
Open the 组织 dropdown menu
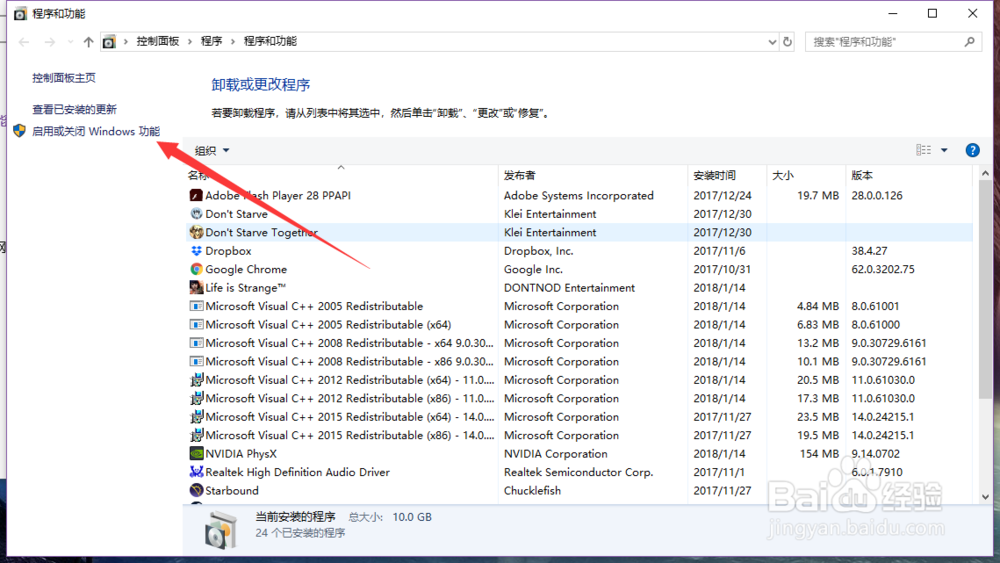click(x=212, y=150)
